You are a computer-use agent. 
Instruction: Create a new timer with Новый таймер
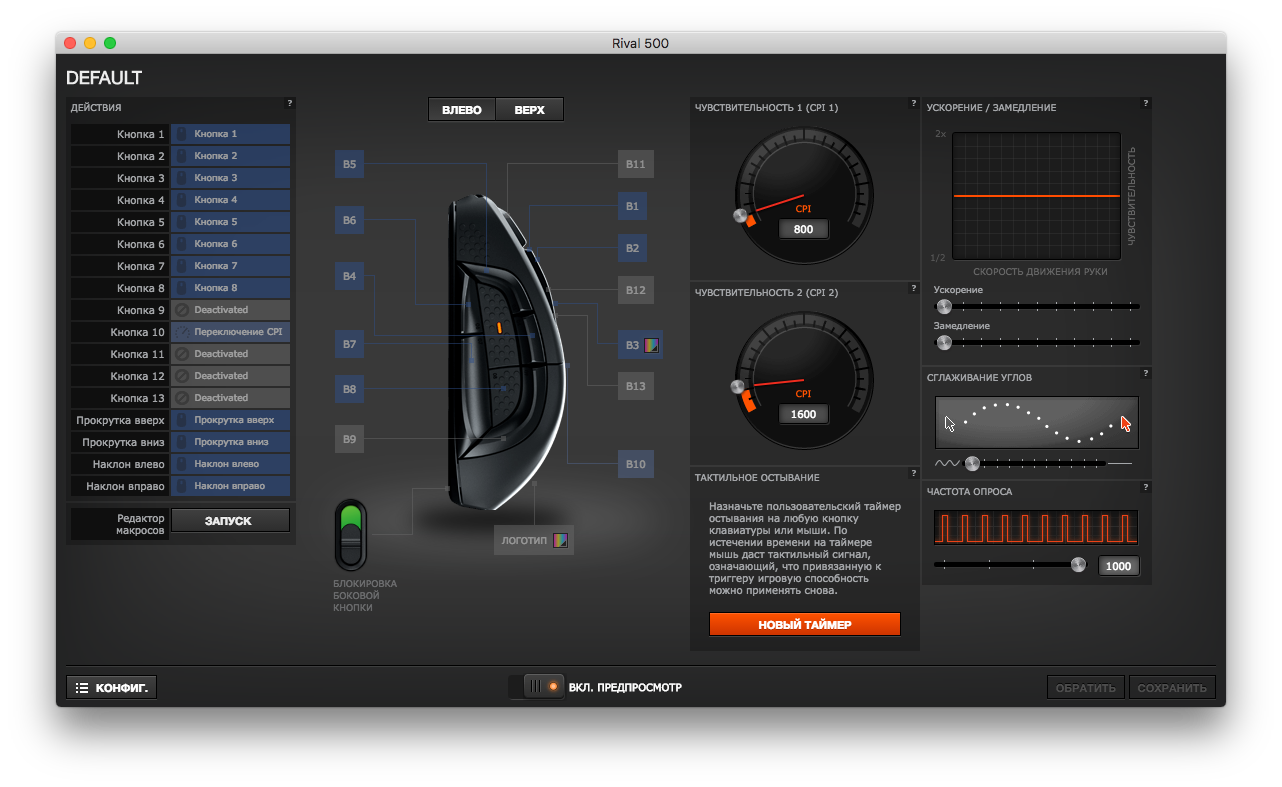click(x=805, y=624)
